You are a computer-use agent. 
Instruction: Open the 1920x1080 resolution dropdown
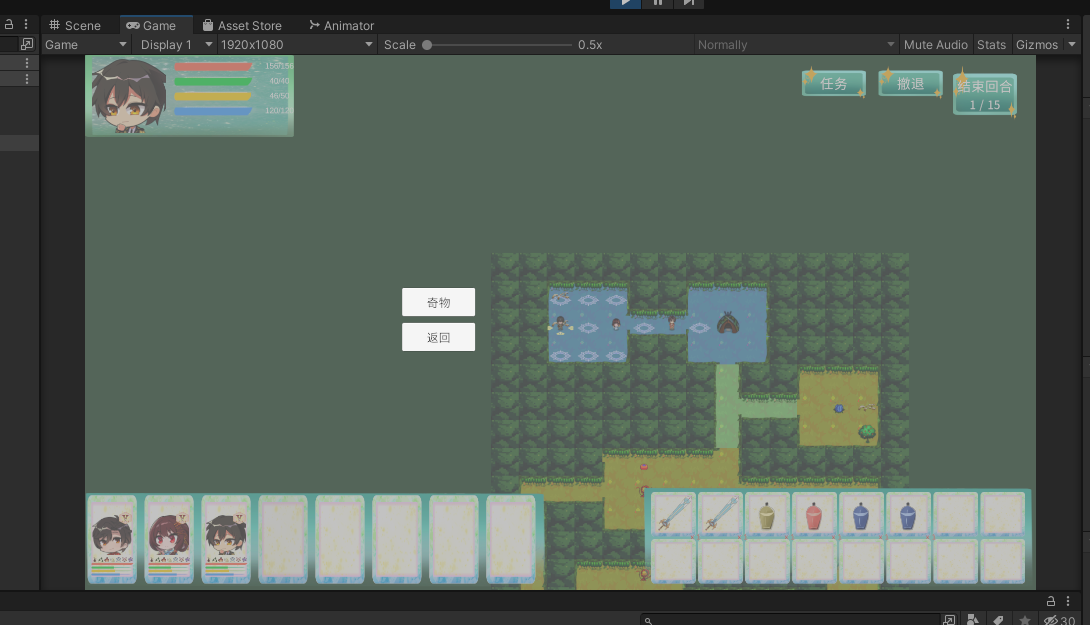[296, 45]
